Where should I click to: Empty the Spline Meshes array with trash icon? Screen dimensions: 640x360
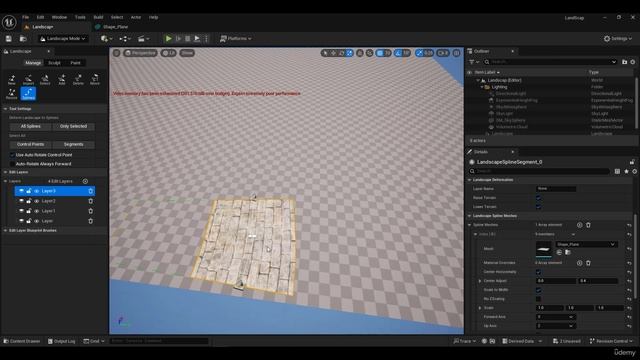tap(588, 225)
